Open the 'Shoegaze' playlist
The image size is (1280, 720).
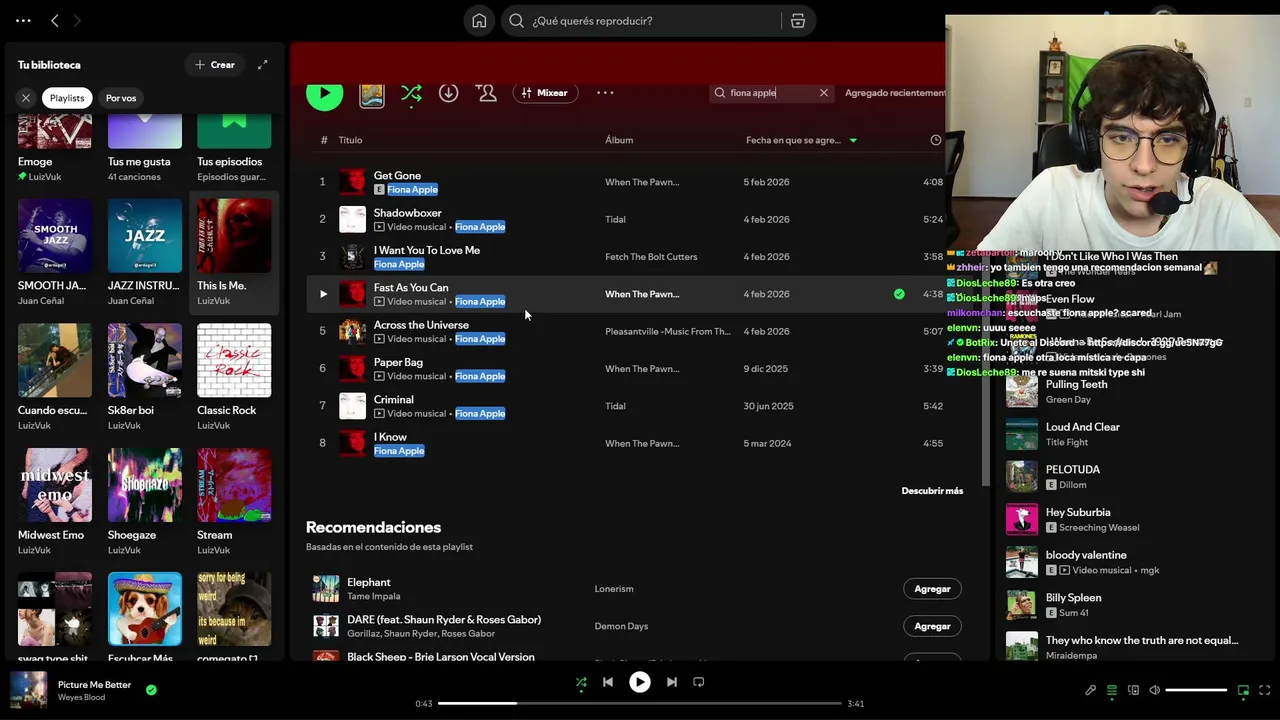pyautogui.click(x=145, y=501)
